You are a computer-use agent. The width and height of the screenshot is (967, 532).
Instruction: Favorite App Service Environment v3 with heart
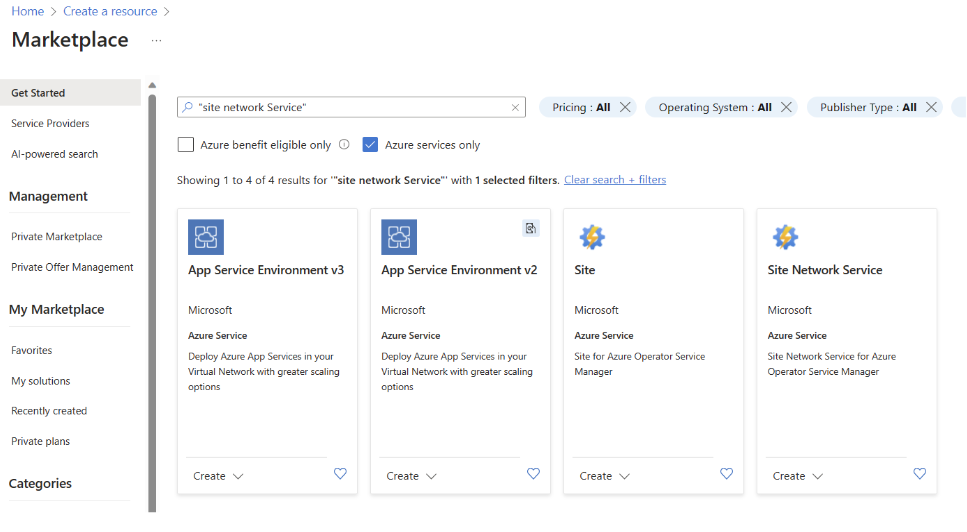coord(340,474)
